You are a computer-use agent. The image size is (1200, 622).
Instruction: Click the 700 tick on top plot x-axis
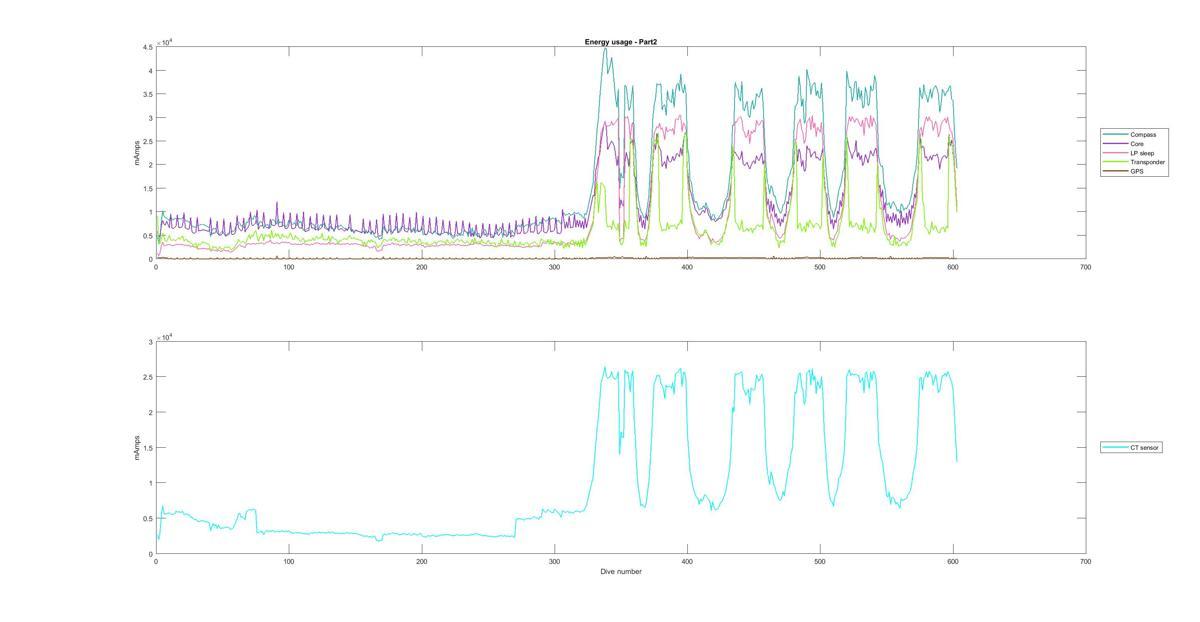tap(1085, 267)
